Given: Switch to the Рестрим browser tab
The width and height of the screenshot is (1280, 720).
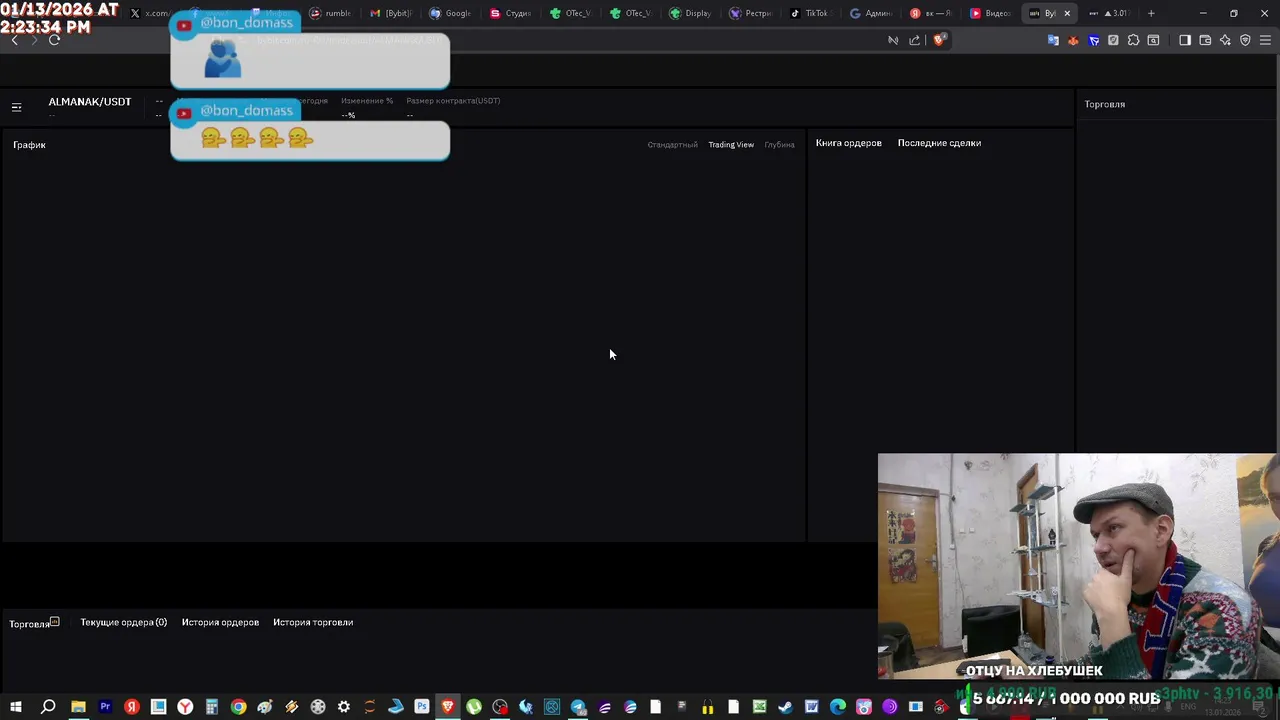Looking at the screenshot, I should pos(751,13).
